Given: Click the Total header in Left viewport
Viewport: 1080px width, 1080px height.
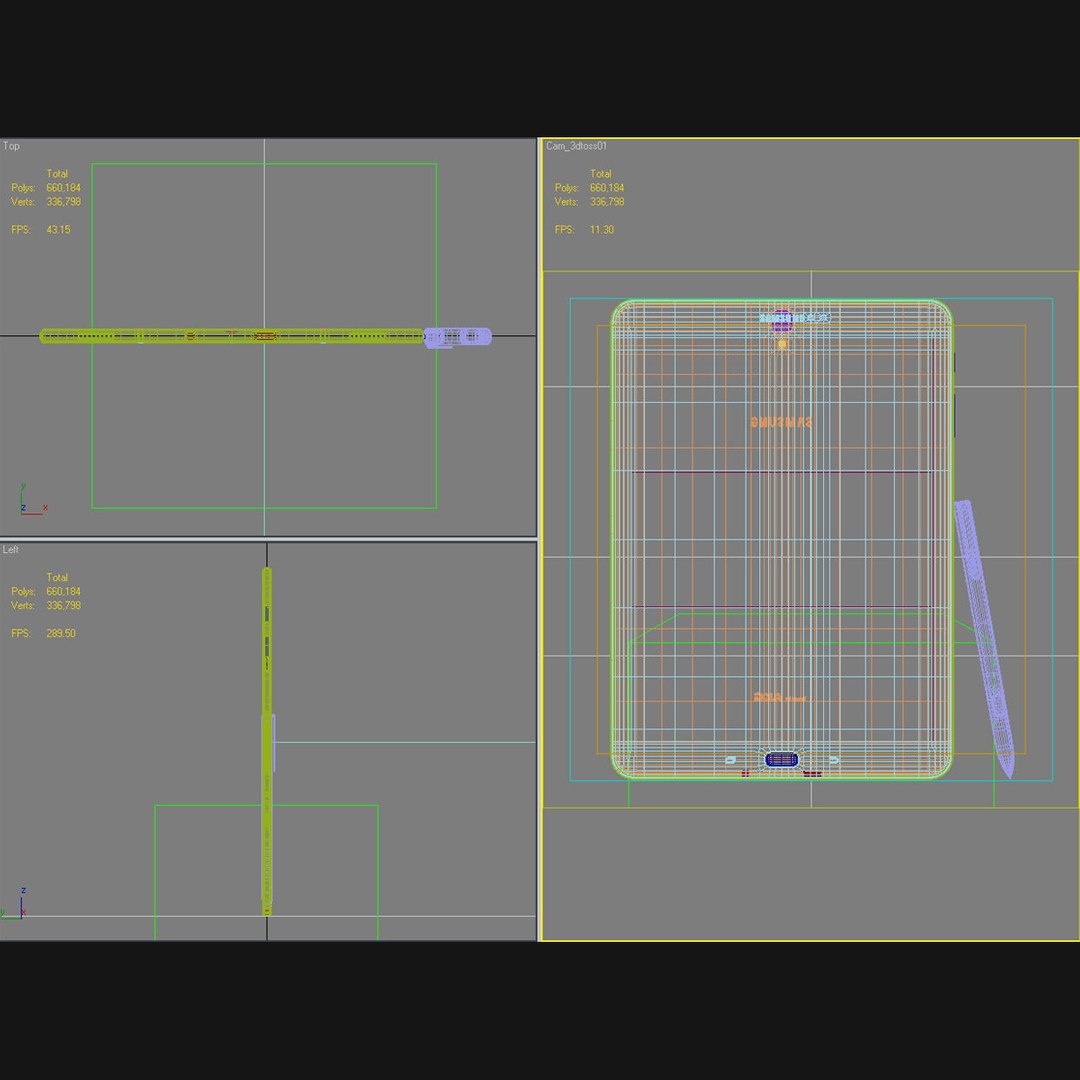Looking at the screenshot, I should click(x=57, y=577).
